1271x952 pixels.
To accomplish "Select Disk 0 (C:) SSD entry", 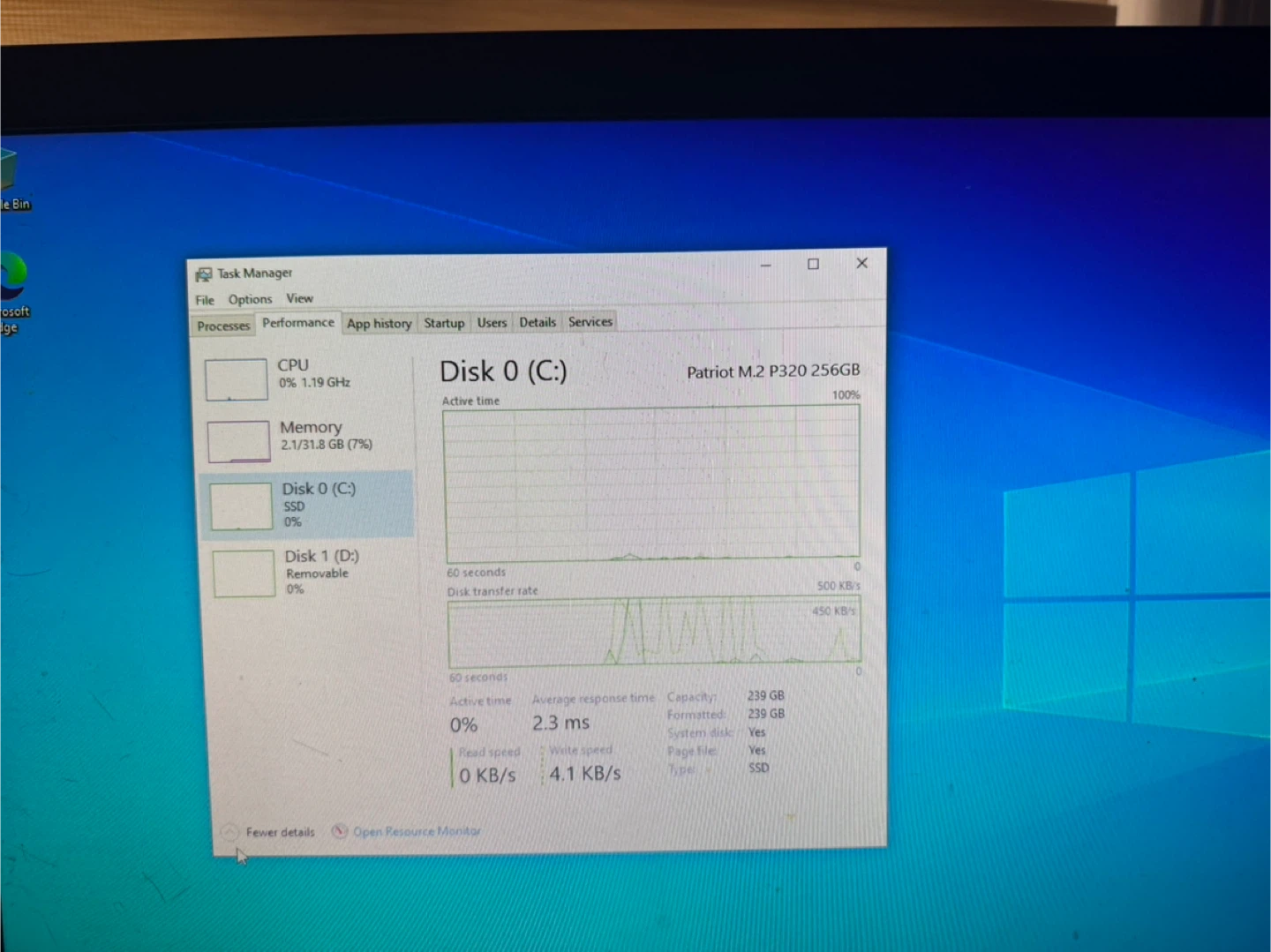I will [x=309, y=505].
